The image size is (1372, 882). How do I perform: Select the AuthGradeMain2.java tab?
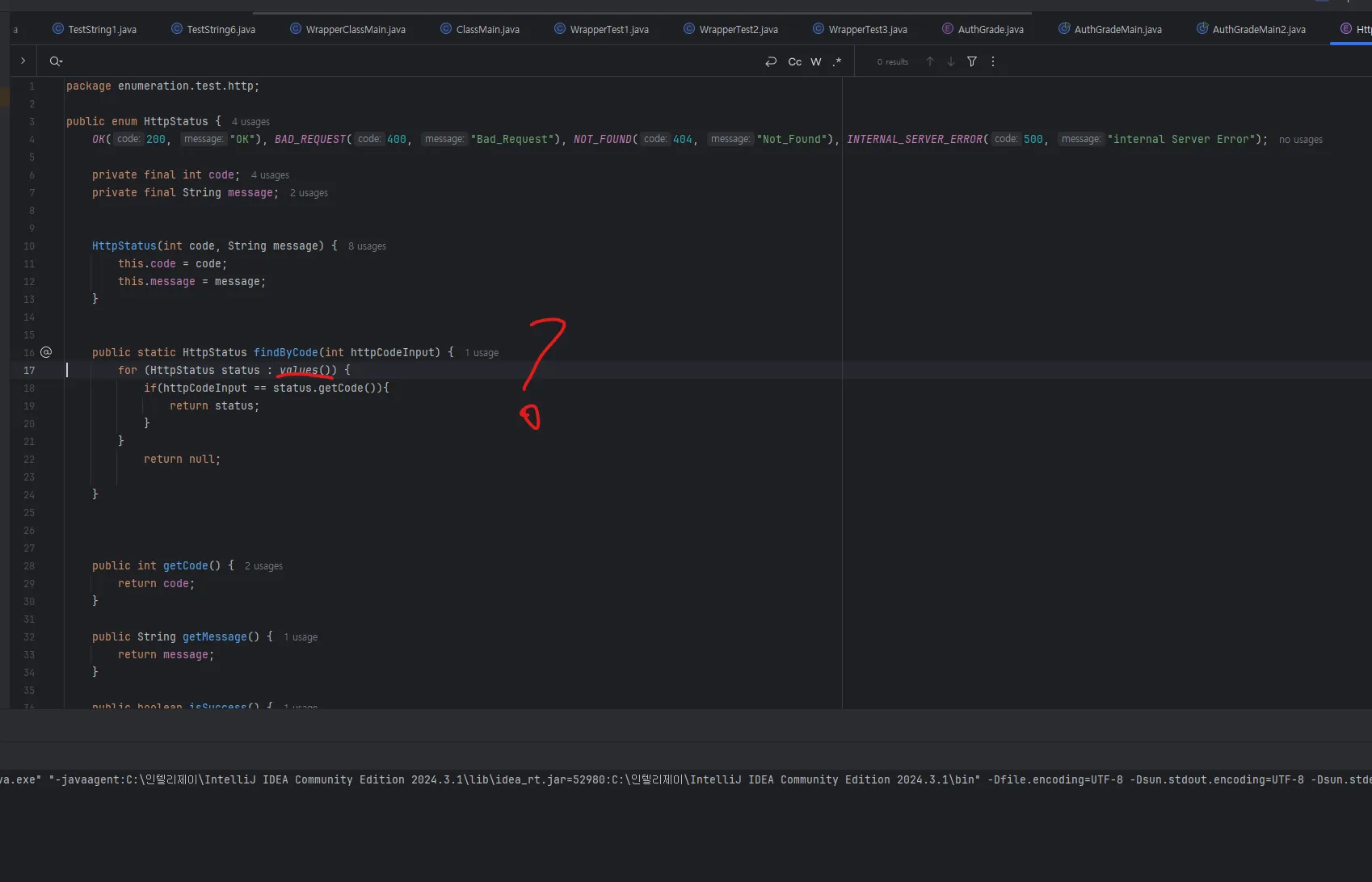(1251, 29)
